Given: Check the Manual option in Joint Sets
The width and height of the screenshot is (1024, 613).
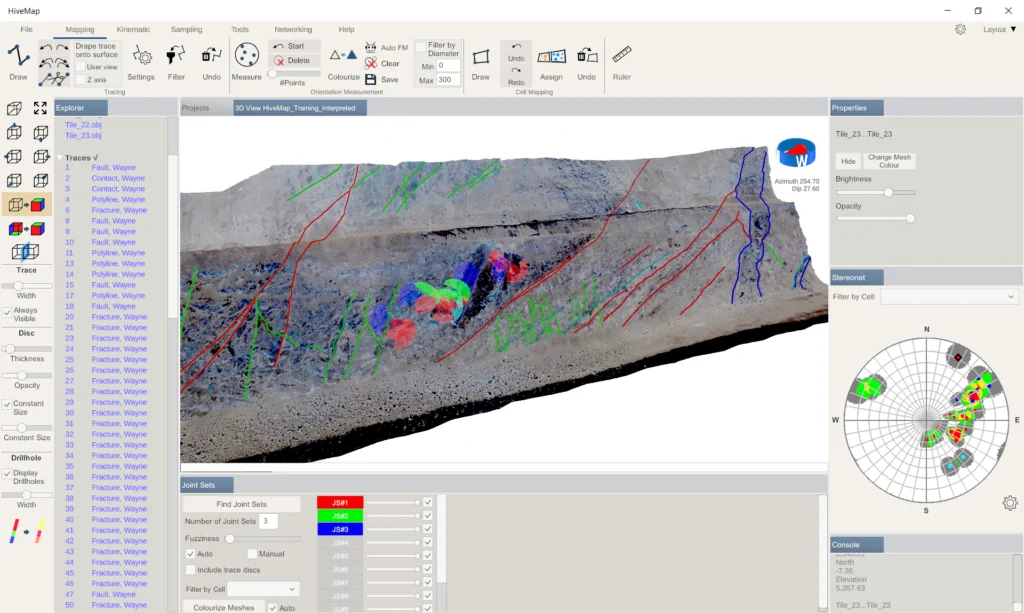Looking at the screenshot, I should tap(252, 554).
